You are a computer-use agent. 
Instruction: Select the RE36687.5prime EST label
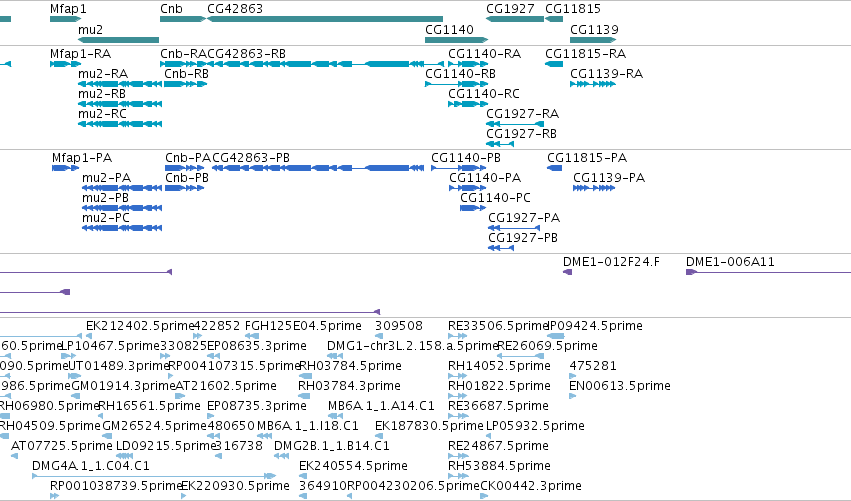click(x=498, y=406)
